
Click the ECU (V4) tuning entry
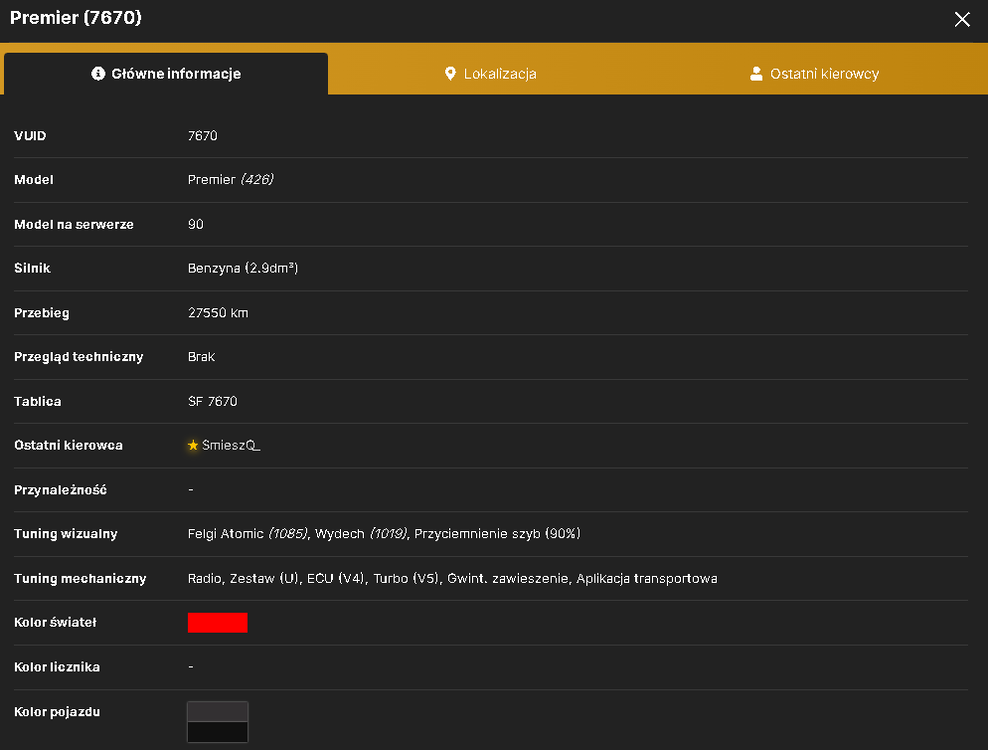[336, 579]
